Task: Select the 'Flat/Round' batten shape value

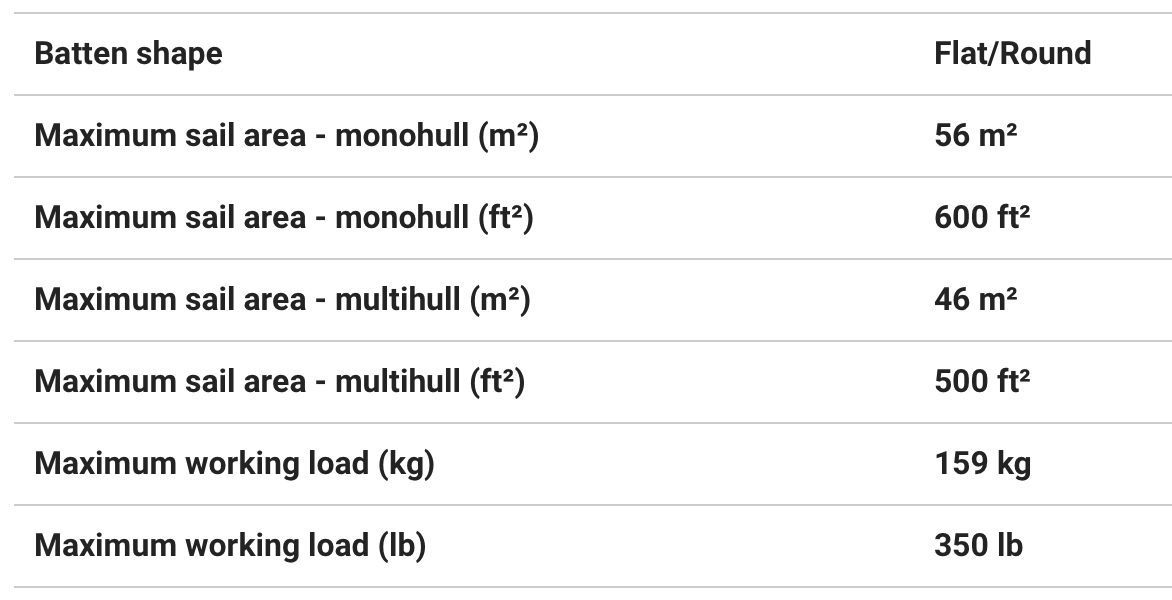Action: click(x=1012, y=54)
